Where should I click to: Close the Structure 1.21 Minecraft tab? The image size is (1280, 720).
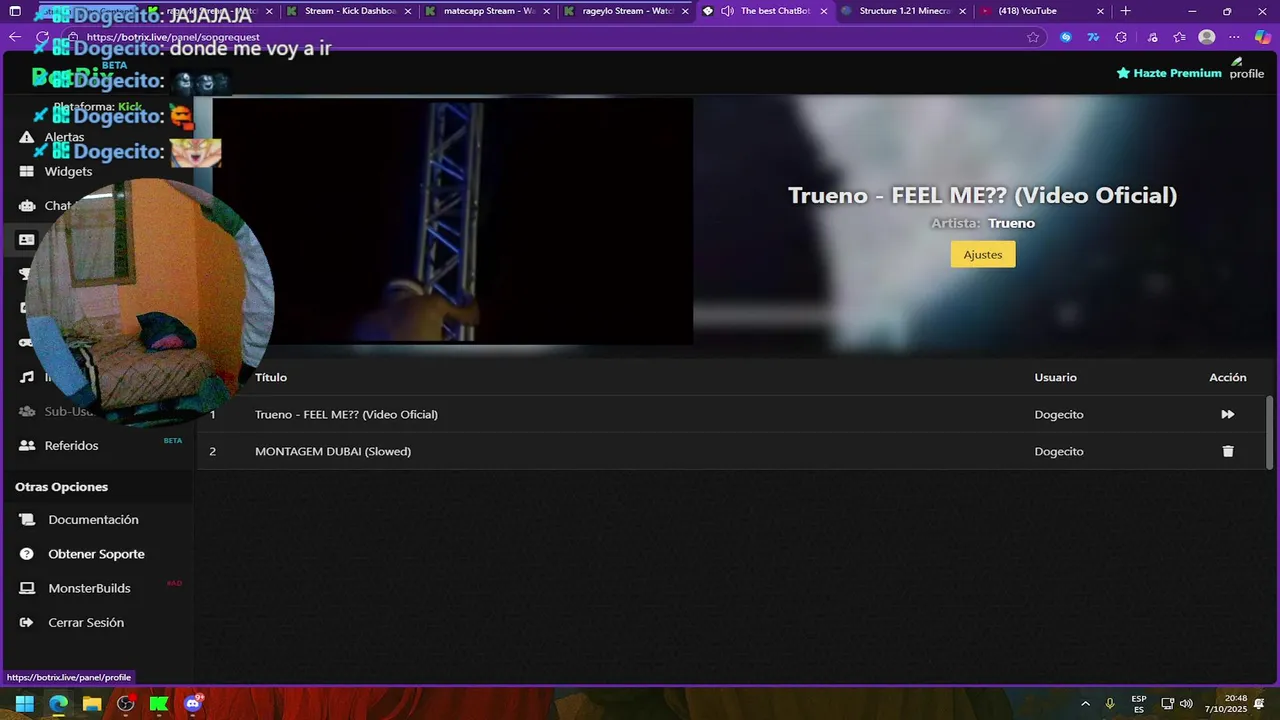click(963, 11)
